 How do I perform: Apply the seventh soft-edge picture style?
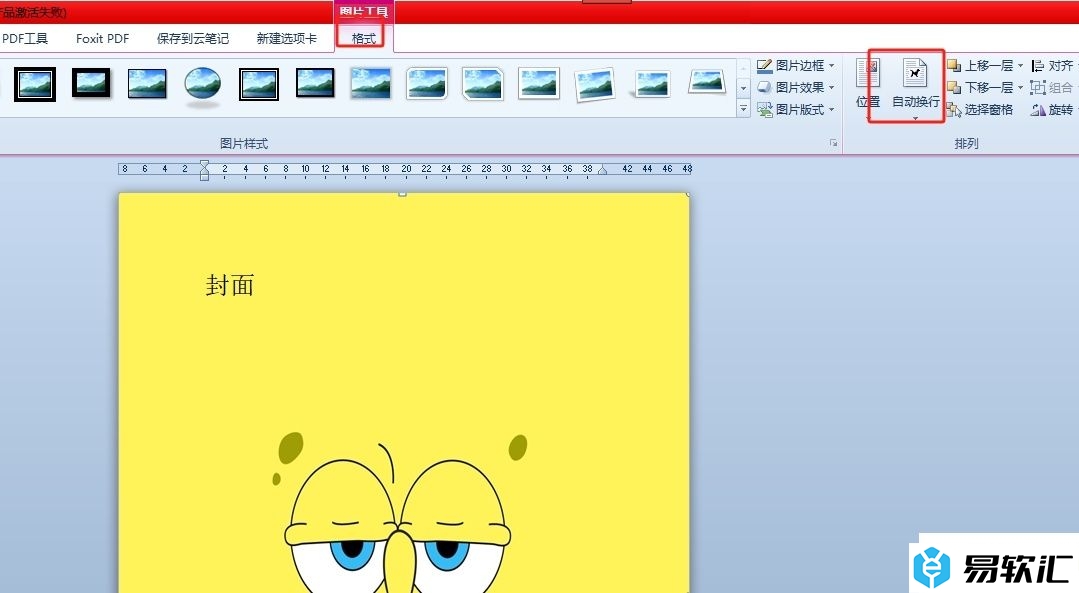click(371, 83)
